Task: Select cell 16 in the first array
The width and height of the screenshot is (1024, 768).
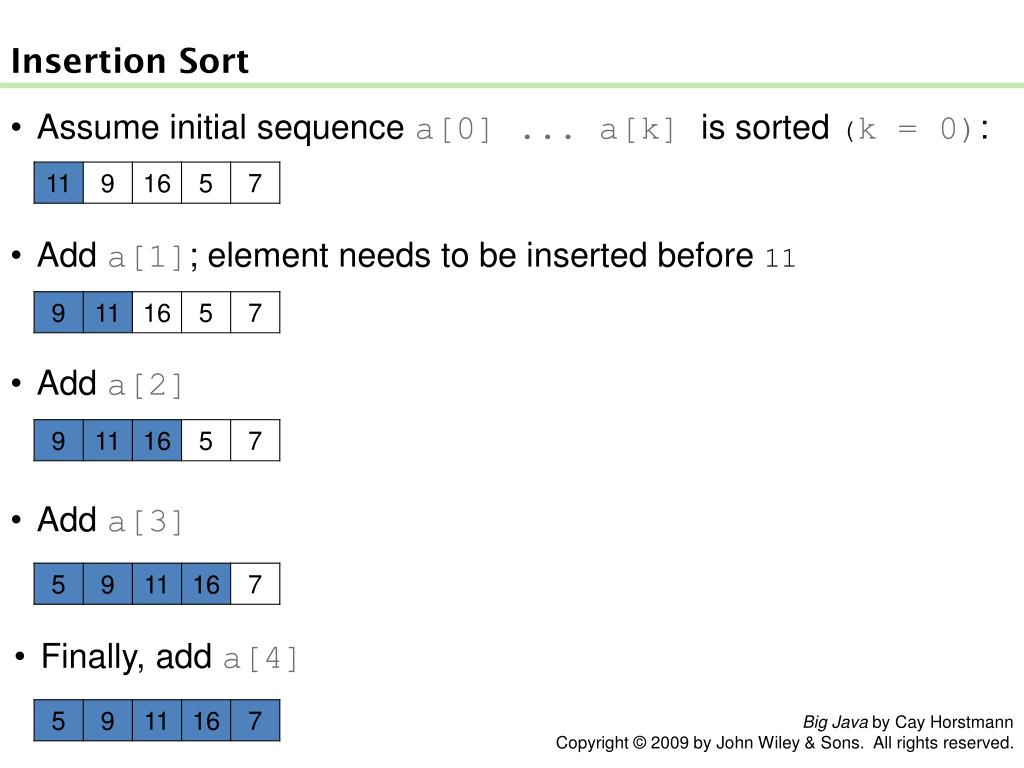Action: click(x=157, y=183)
